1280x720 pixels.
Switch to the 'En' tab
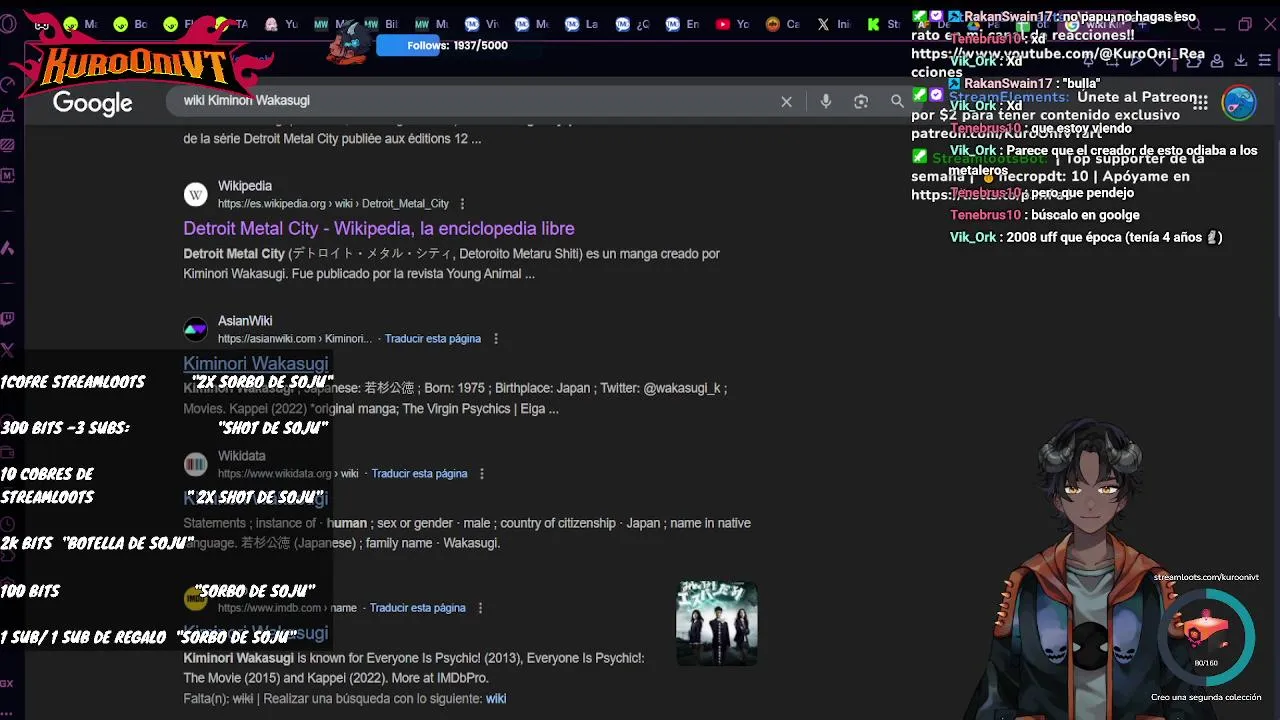point(683,24)
